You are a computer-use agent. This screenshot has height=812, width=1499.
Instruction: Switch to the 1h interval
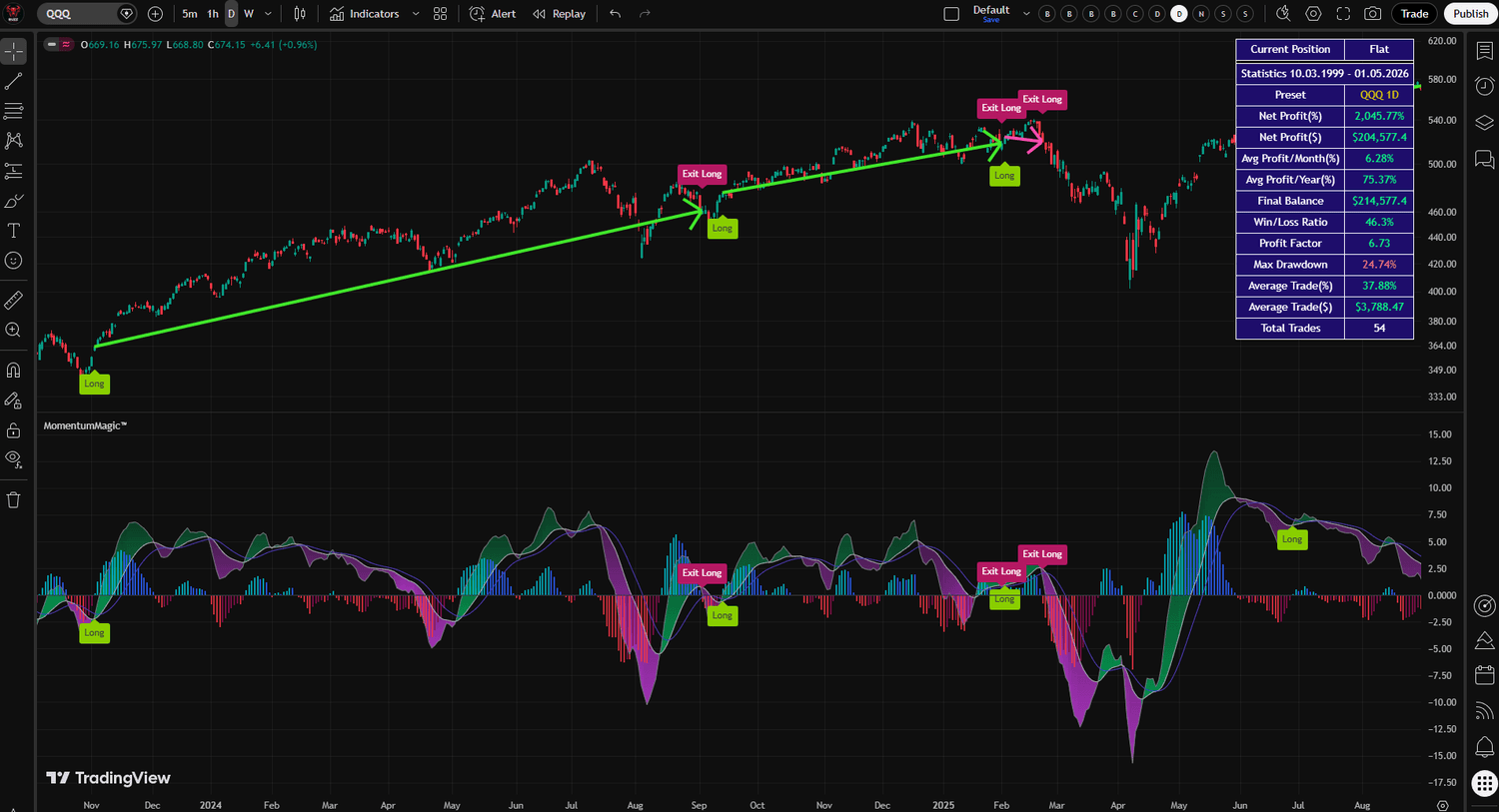213,14
